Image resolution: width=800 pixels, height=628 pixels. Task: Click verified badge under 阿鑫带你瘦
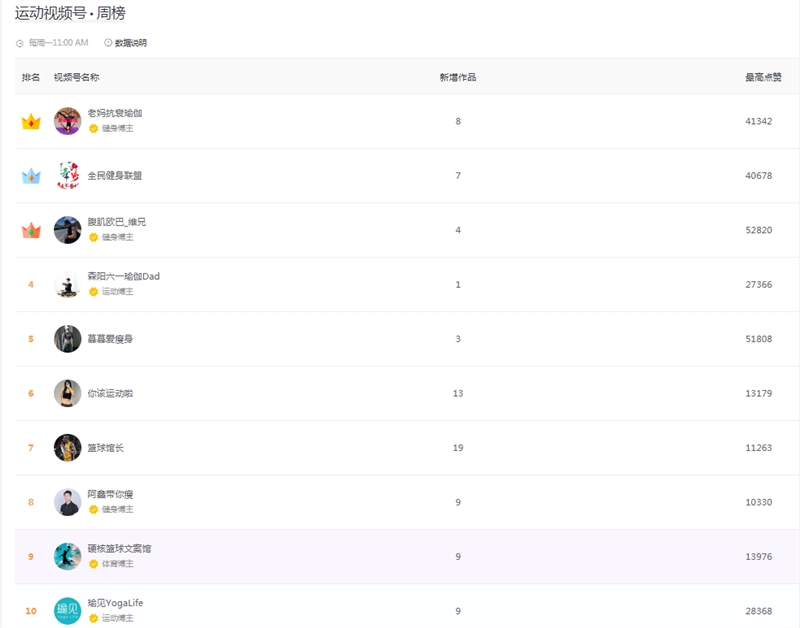93,509
